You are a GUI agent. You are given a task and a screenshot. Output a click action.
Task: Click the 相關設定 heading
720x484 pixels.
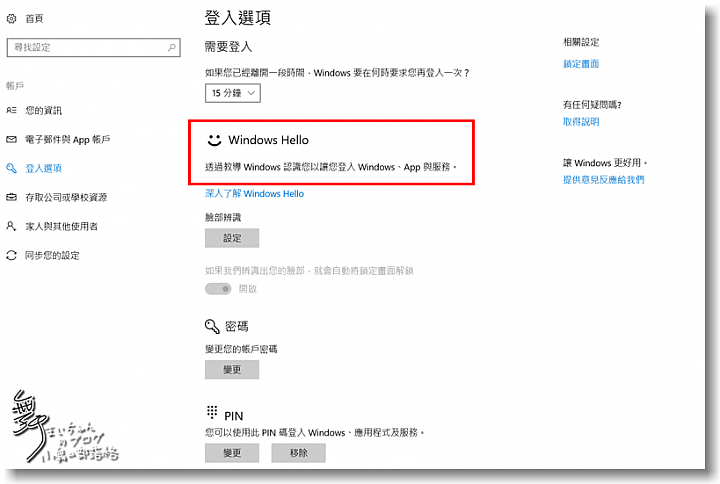click(581, 42)
